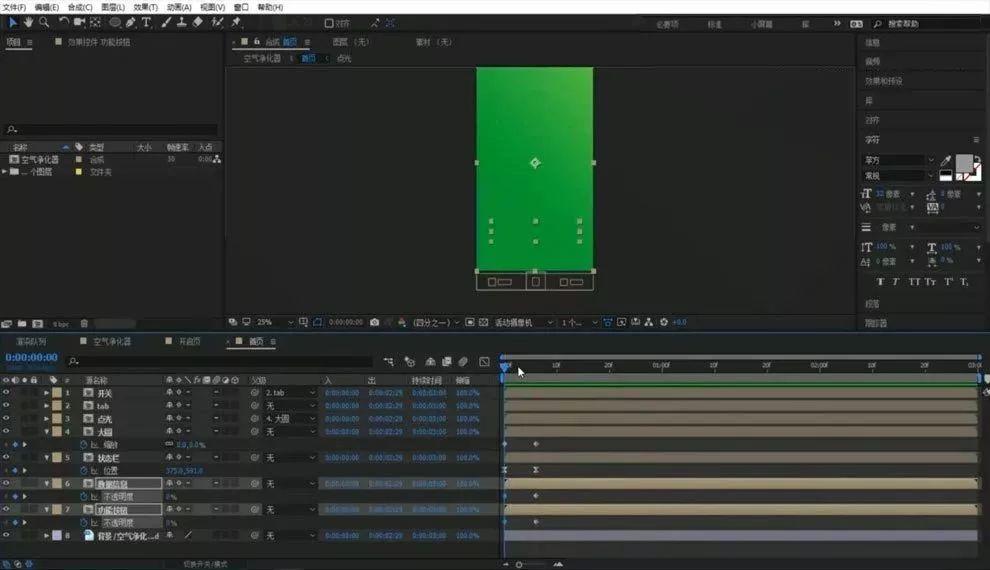Toggle stopwatch on 位置 property

pyautogui.click(x=83, y=471)
